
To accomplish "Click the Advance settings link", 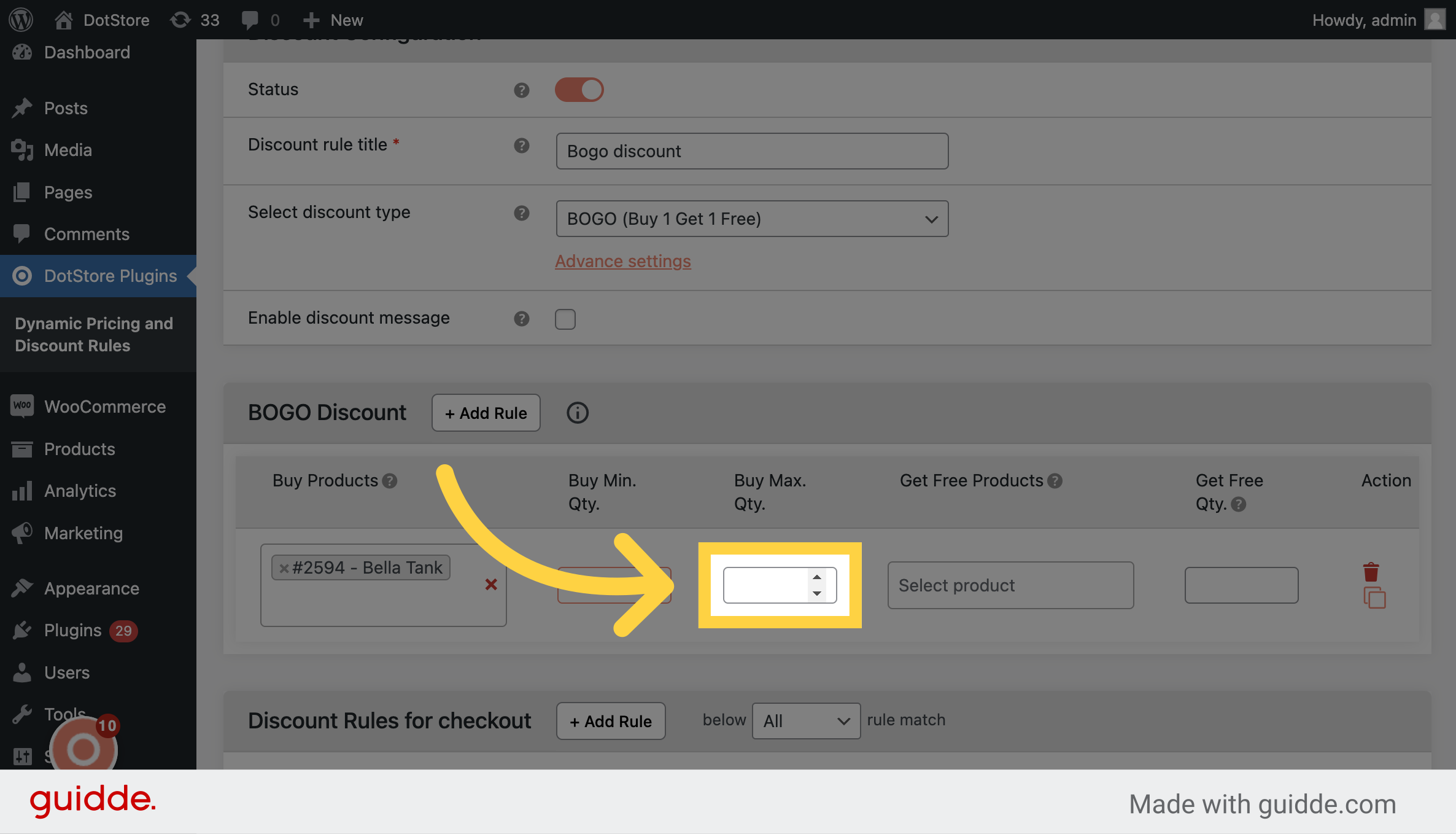I will (x=622, y=260).
